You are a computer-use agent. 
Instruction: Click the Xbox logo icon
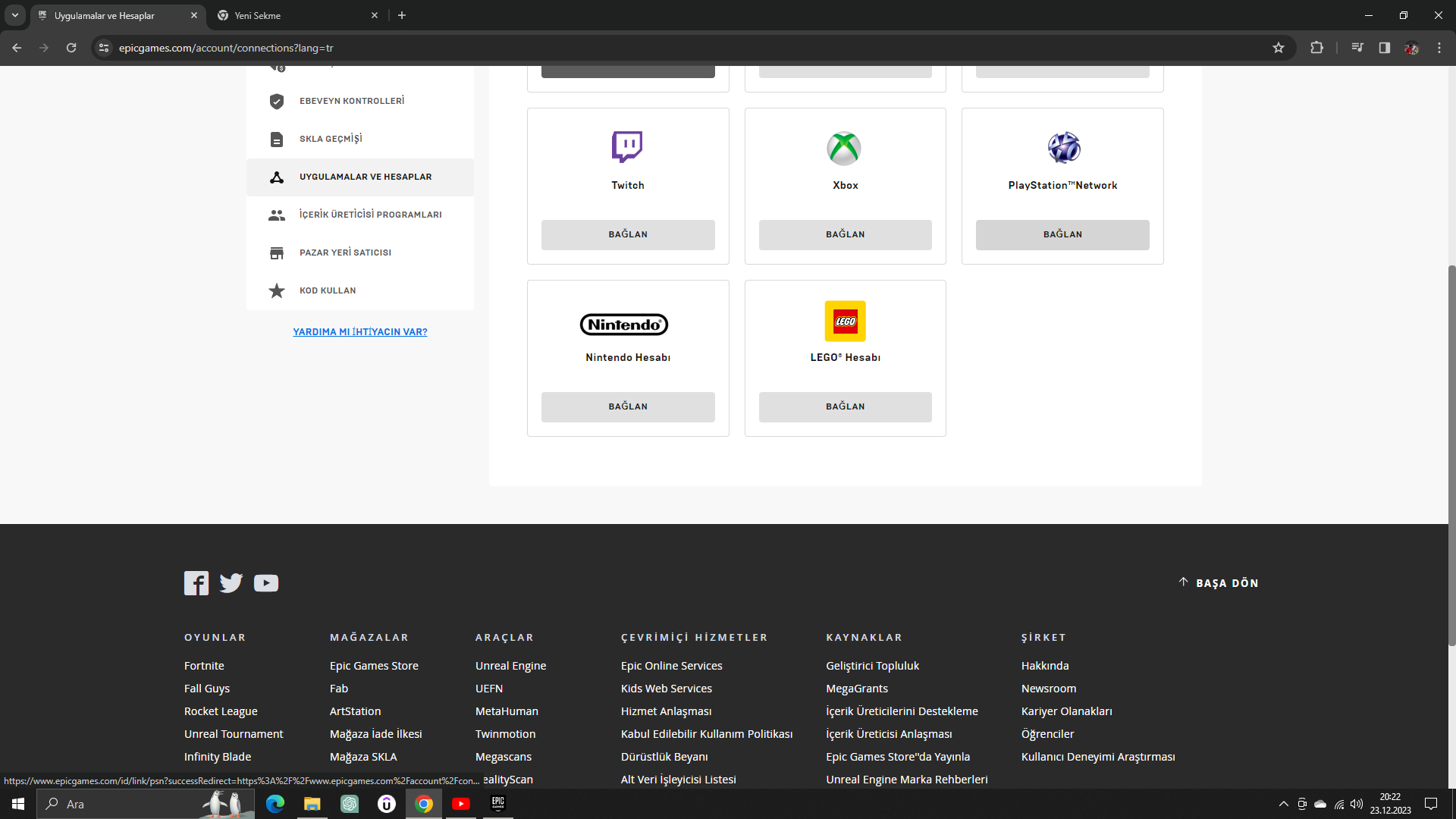[x=844, y=148]
